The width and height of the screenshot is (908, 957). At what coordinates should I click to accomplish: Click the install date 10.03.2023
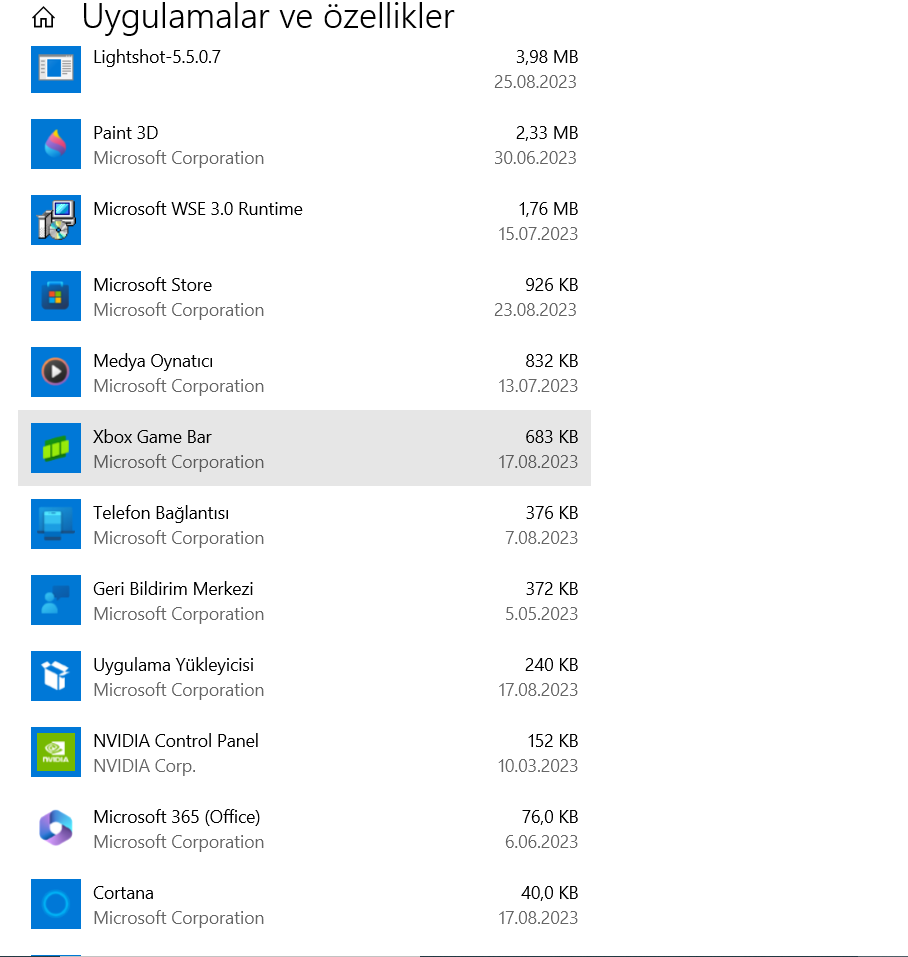[x=538, y=765]
